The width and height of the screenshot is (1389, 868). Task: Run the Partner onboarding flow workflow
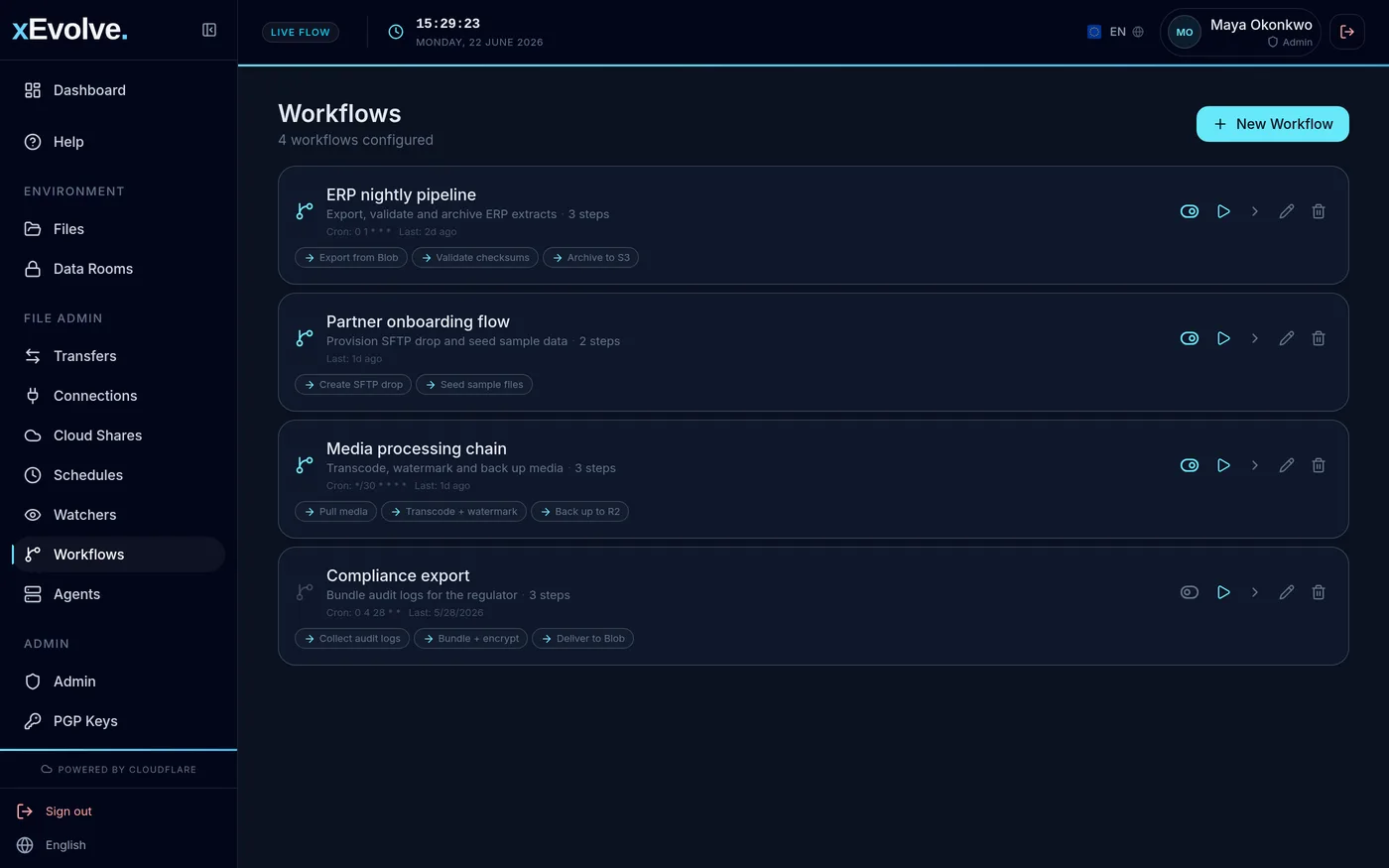pos(1223,338)
